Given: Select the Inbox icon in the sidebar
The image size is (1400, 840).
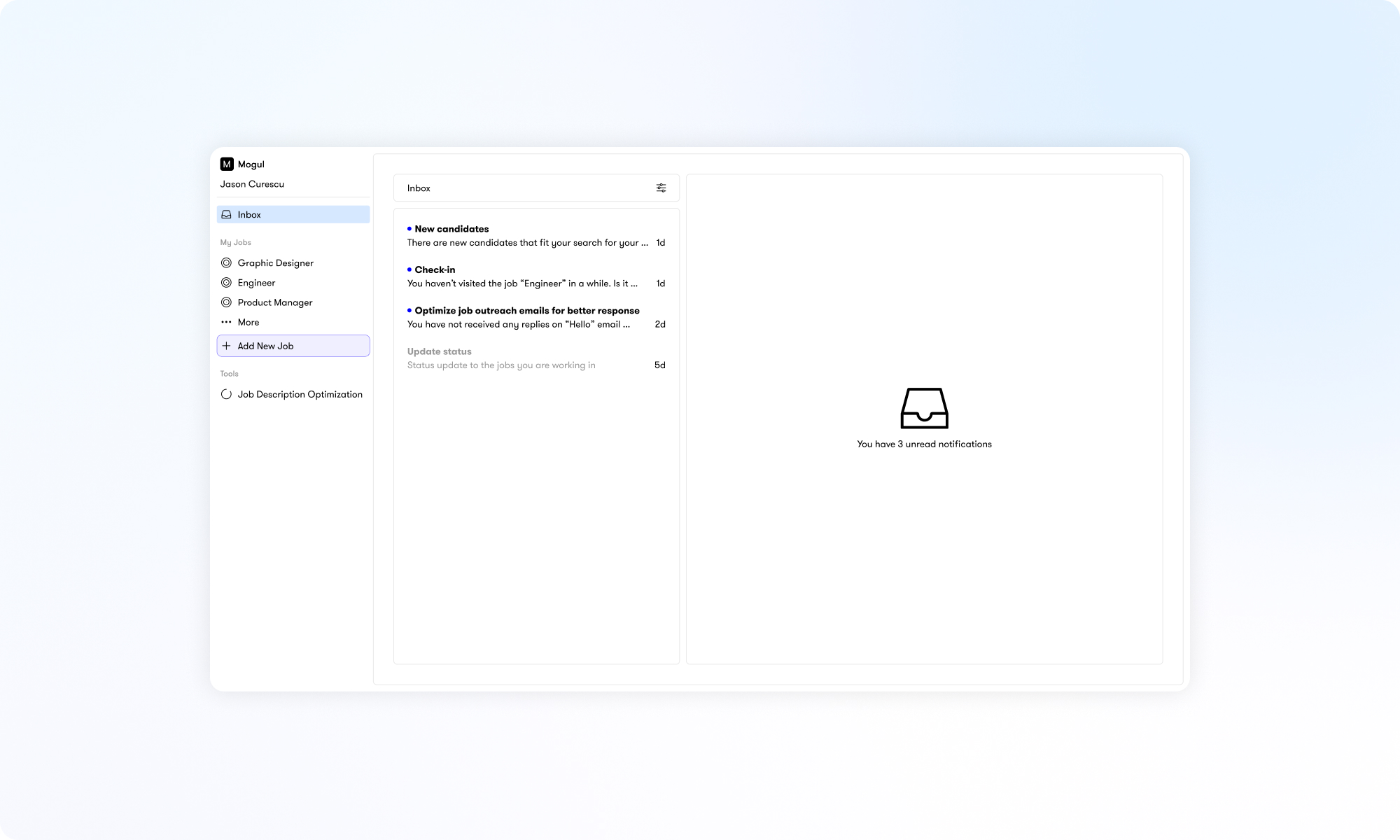Looking at the screenshot, I should tap(226, 214).
